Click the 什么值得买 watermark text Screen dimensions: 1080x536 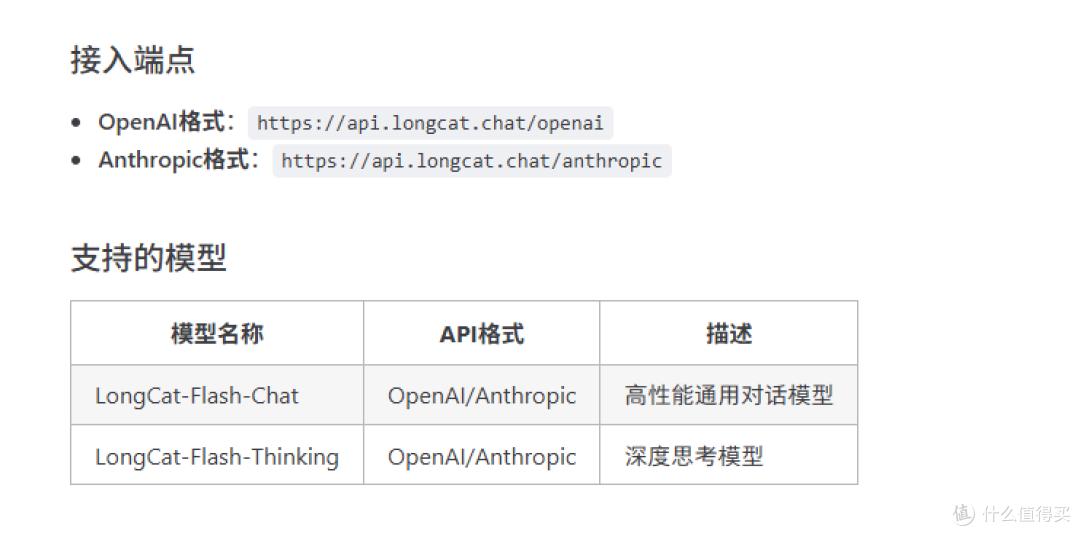point(1026,514)
